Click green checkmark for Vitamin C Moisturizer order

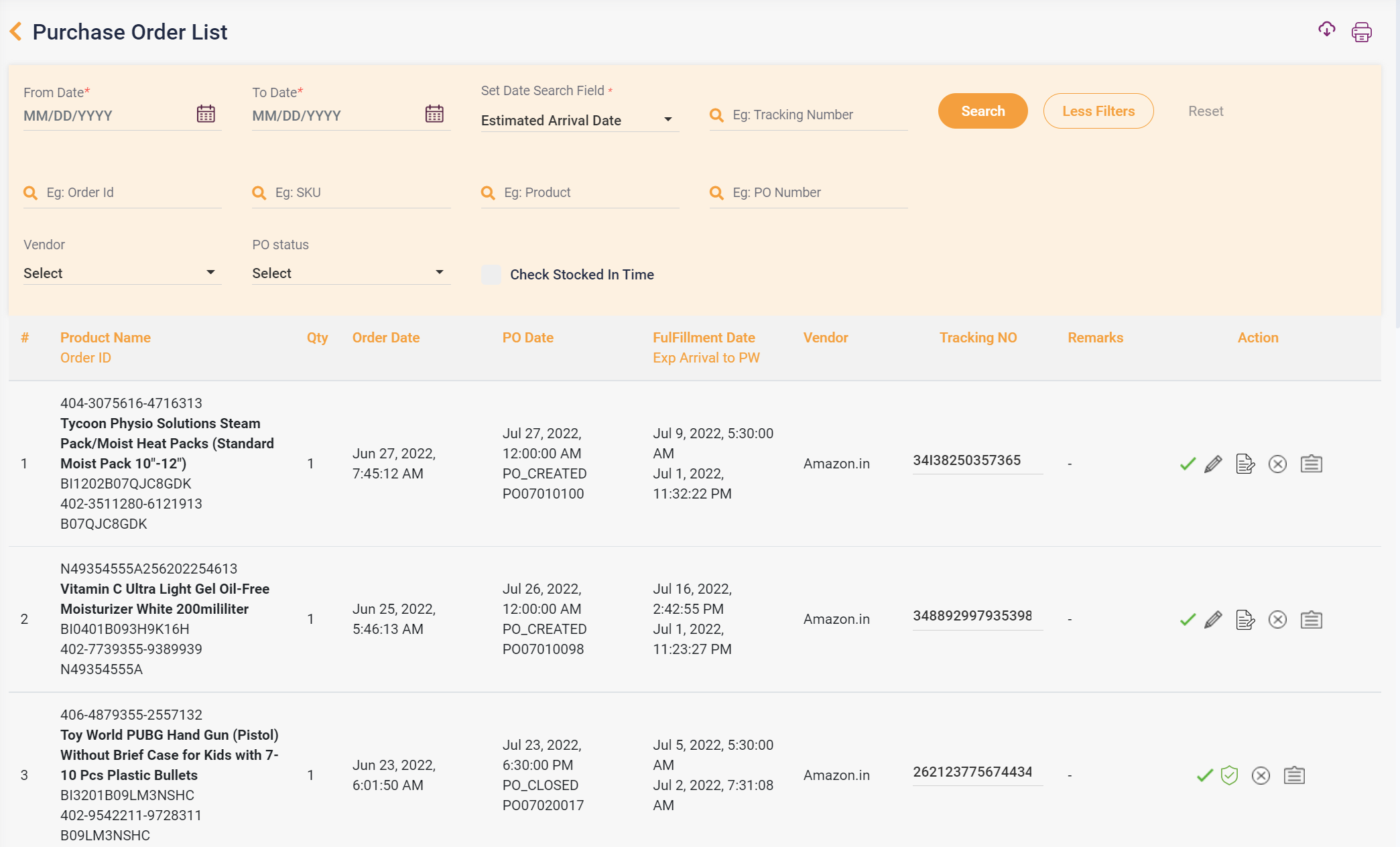tap(1188, 620)
